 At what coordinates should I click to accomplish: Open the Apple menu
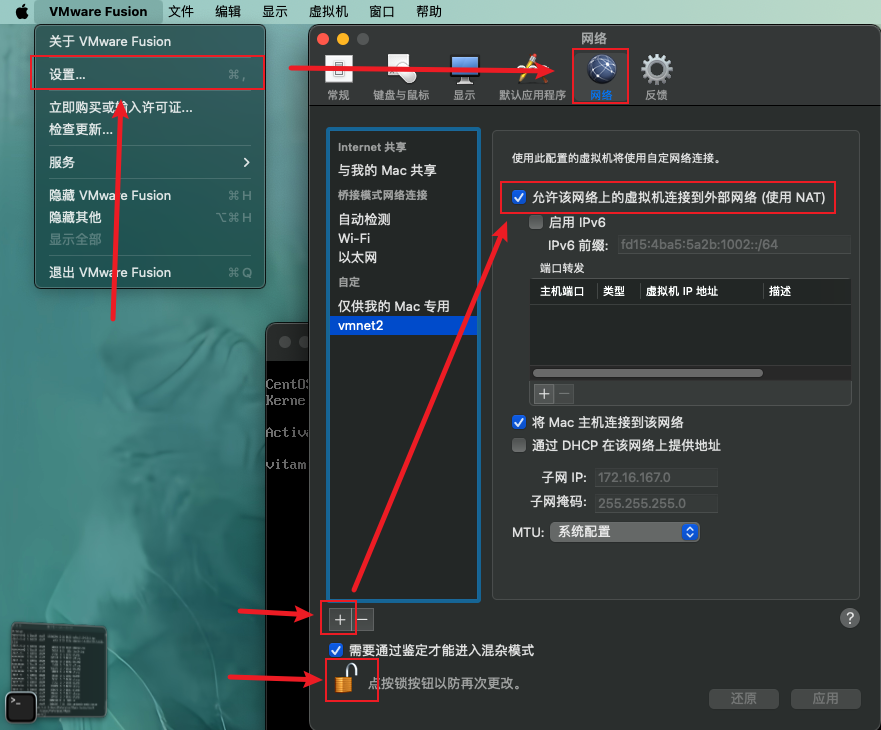pos(21,11)
